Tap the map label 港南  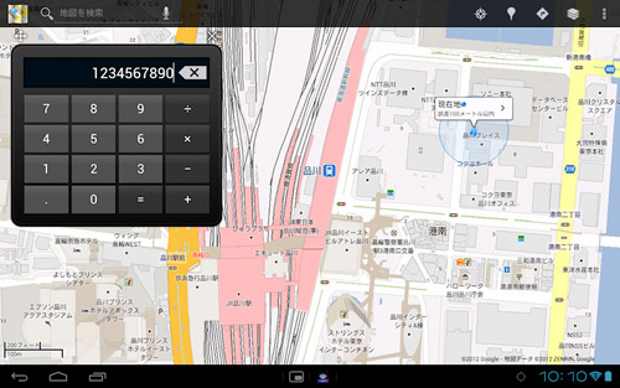pos(438,231)
